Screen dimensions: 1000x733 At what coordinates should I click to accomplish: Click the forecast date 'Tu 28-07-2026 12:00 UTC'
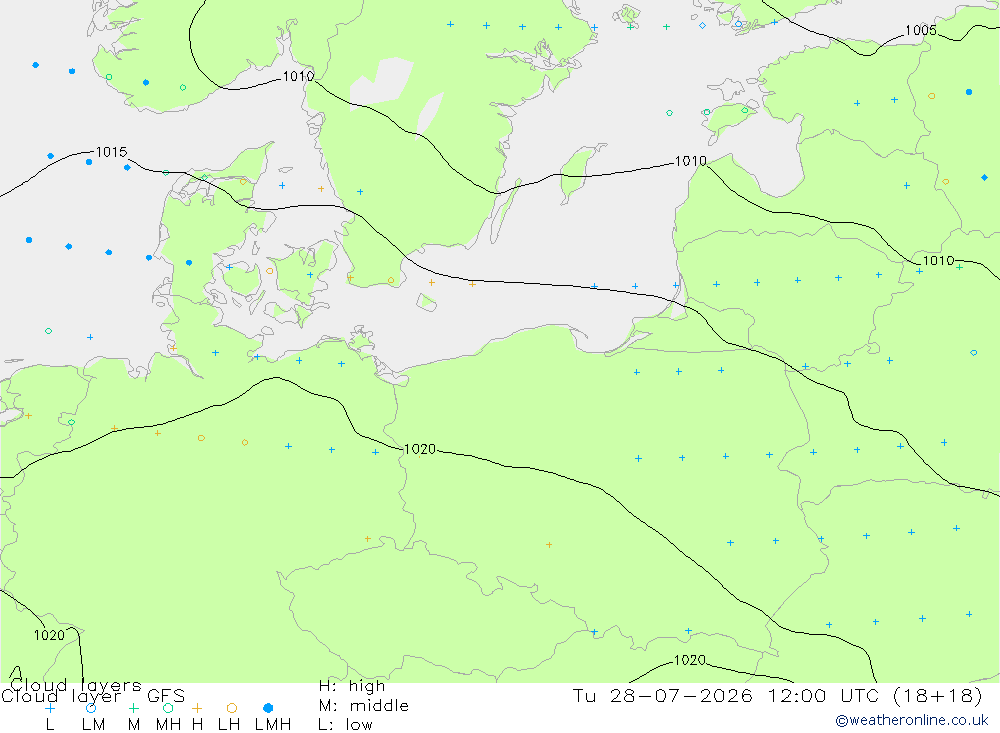tap(724, 695)
